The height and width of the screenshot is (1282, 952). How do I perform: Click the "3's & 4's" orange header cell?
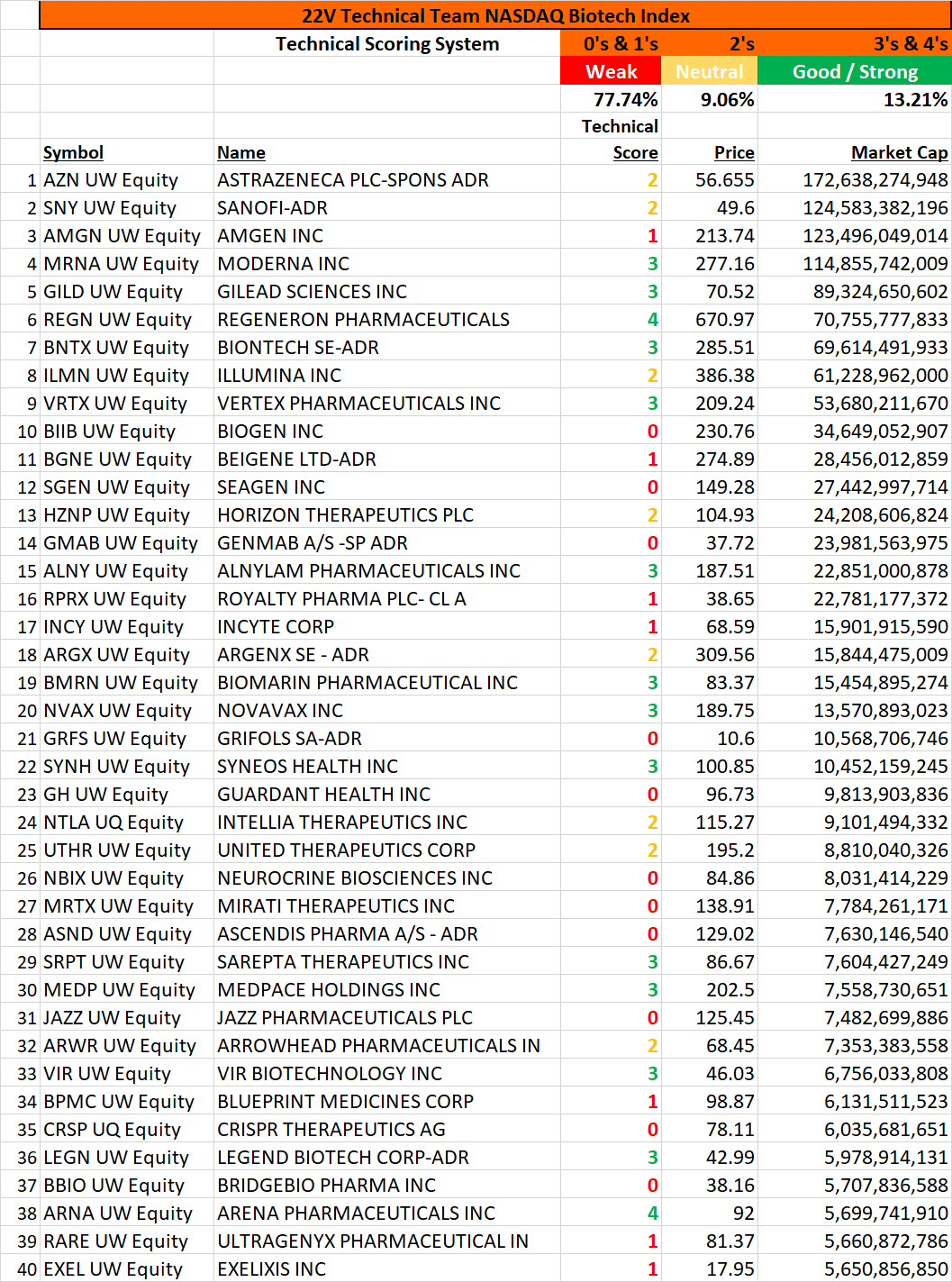tap(855, 43)
